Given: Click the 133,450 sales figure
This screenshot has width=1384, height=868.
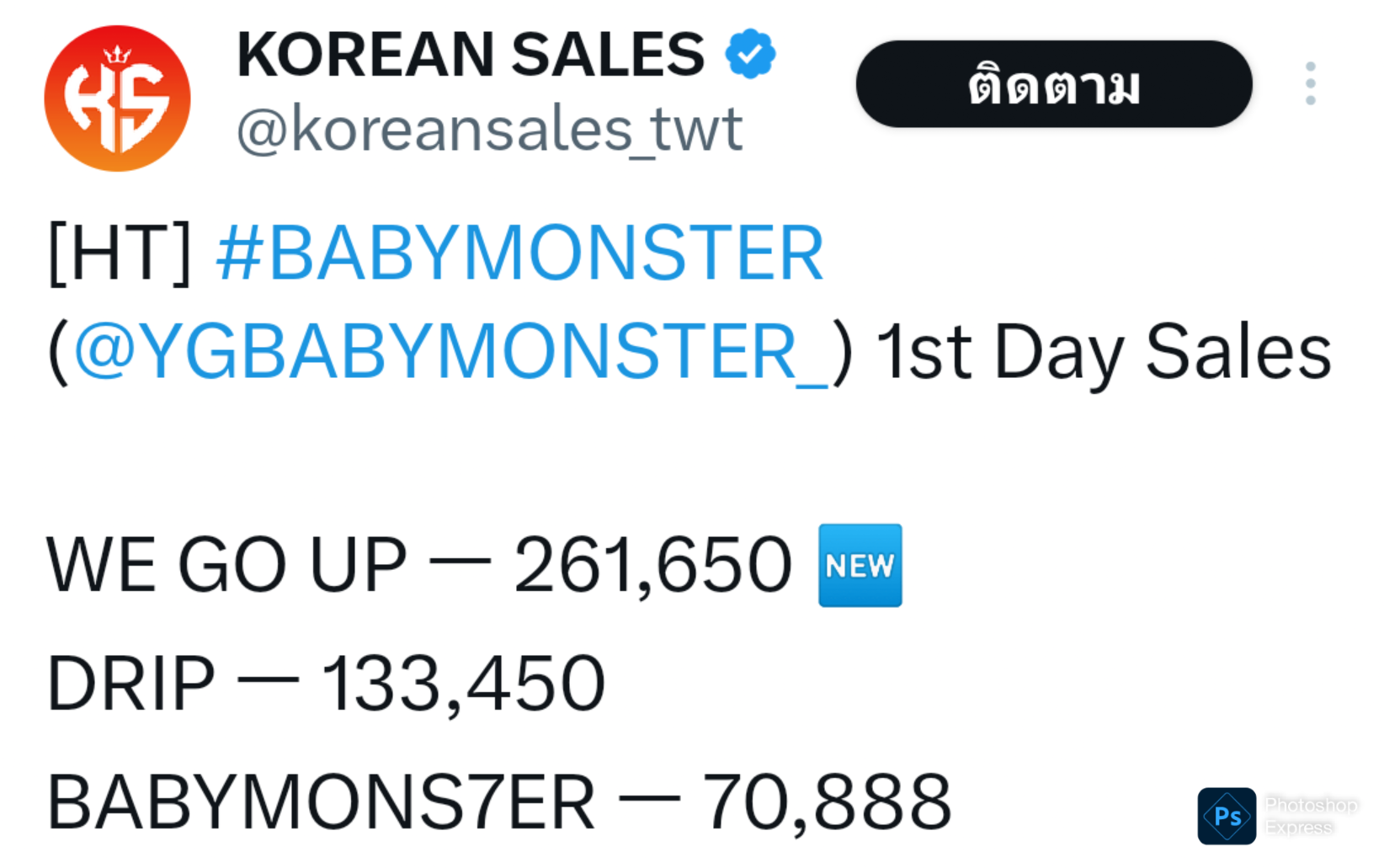Looking at the screenshot, I should (463, 683).
